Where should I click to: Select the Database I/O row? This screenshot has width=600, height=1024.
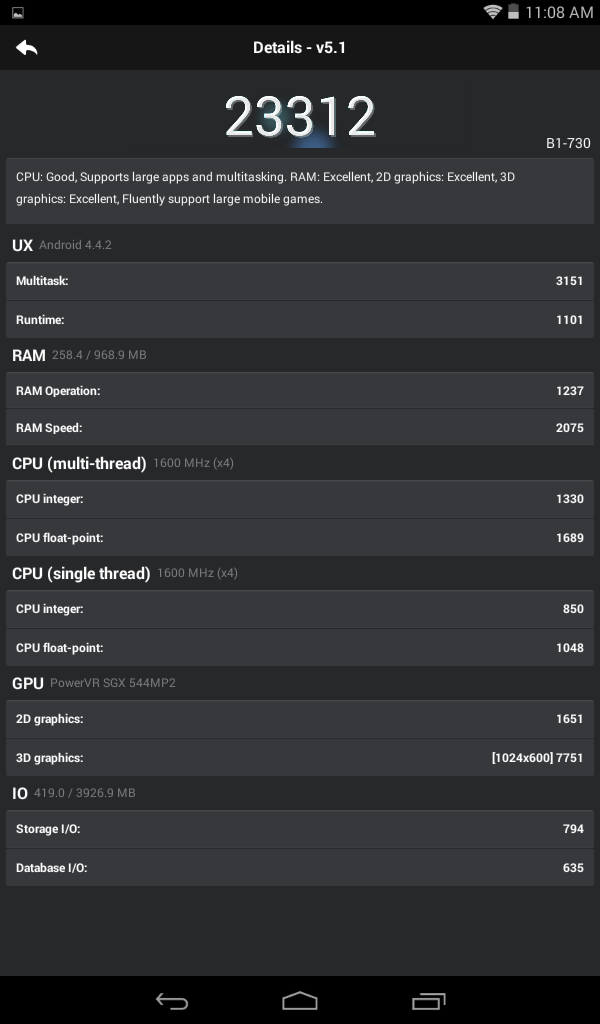pos(300,868)
